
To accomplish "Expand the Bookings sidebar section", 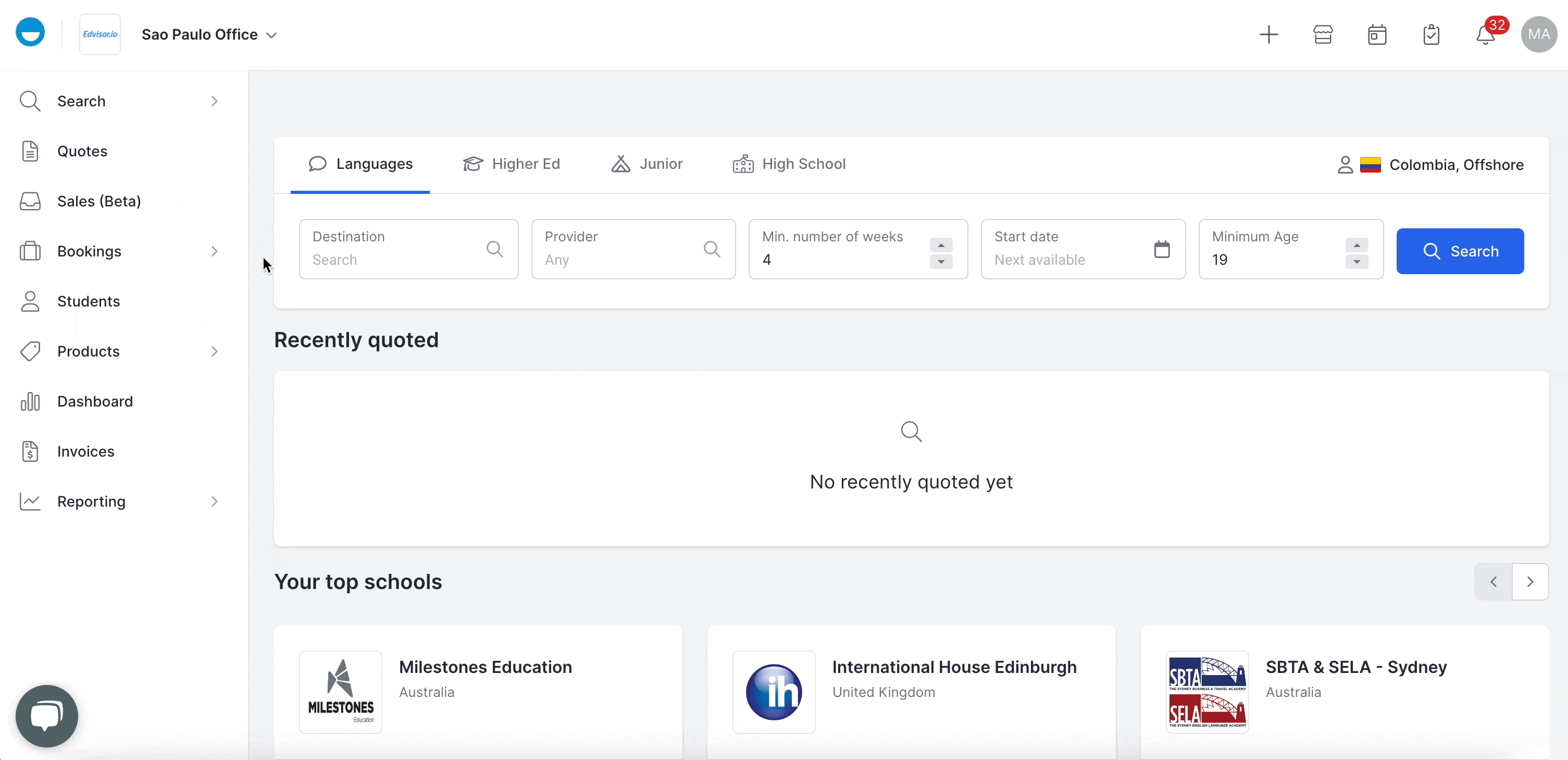I will pyautogui.click(x=89, y=251).
